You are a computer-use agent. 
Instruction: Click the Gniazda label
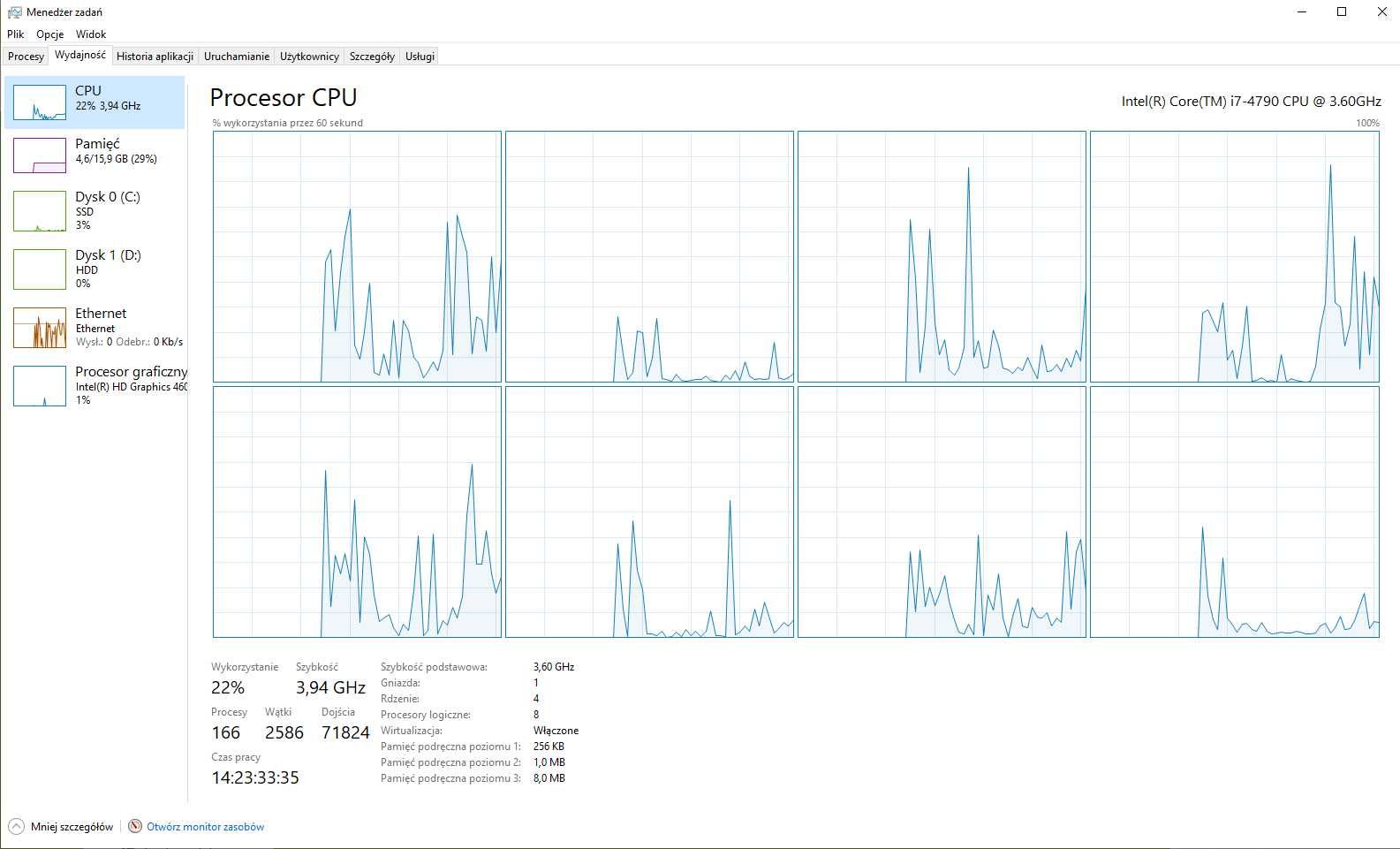[401, 683]
